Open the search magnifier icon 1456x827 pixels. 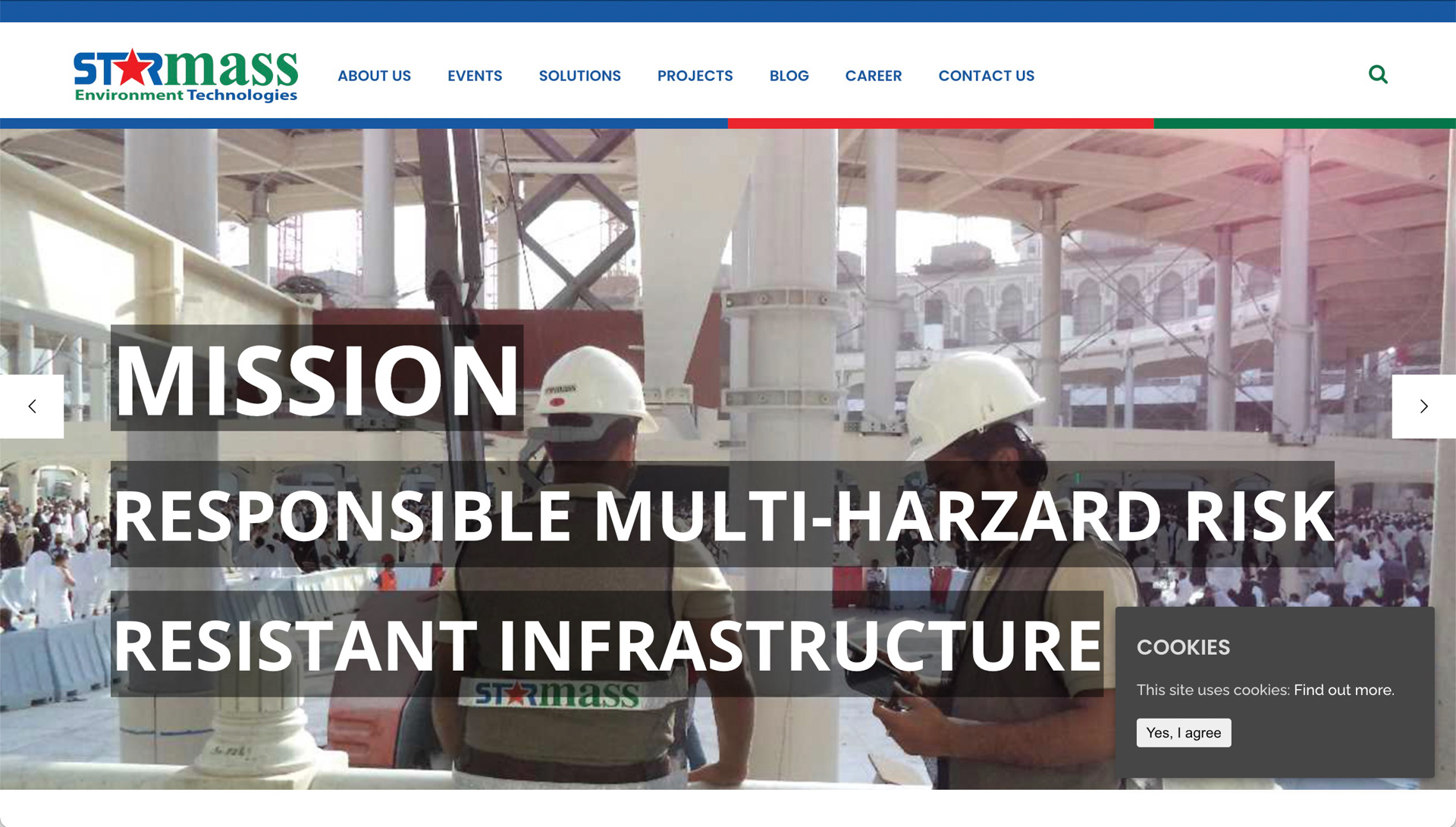point(1378,74)
